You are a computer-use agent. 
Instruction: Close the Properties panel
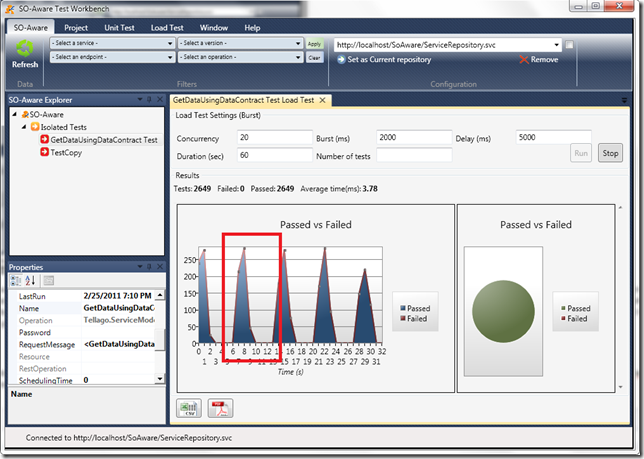pyautogui.click(x=159, y=266)
